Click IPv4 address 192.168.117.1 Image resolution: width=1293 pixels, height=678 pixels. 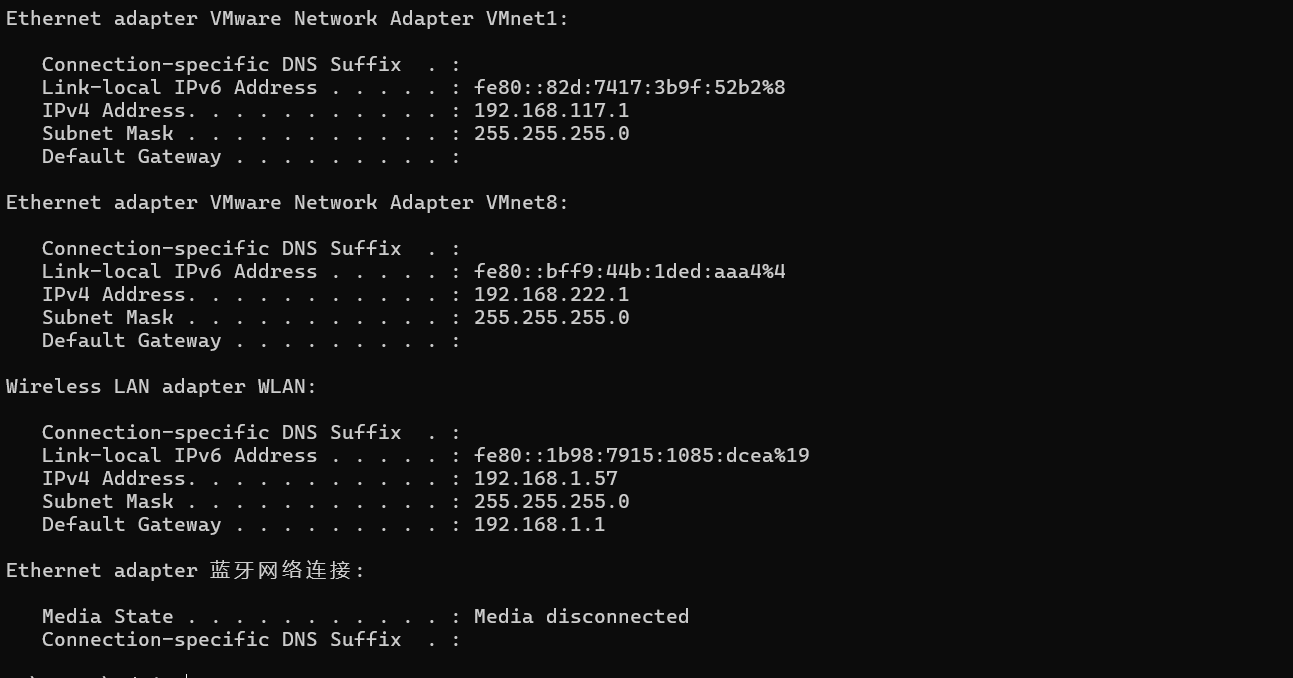click(551, 110)
